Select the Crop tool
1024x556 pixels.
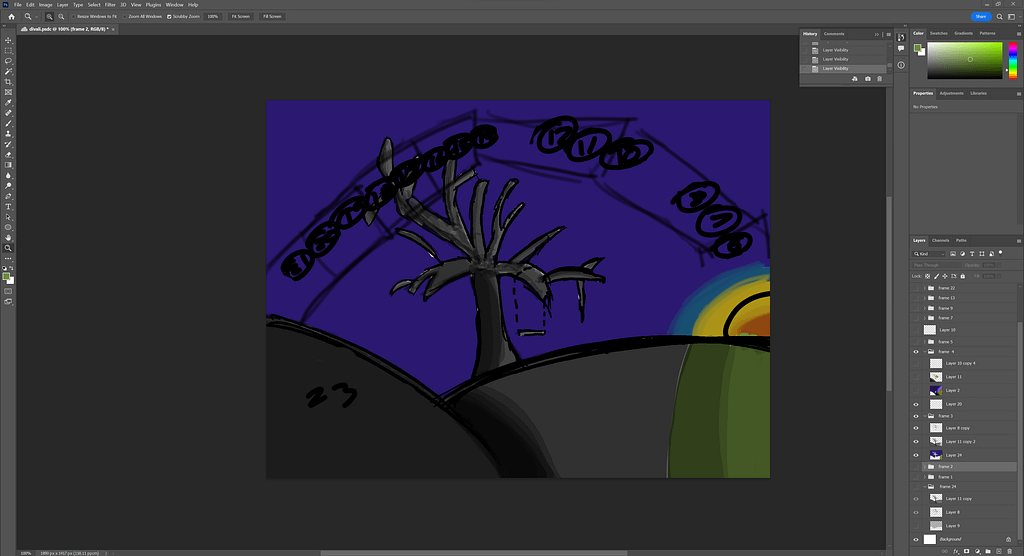coord(8,82)
